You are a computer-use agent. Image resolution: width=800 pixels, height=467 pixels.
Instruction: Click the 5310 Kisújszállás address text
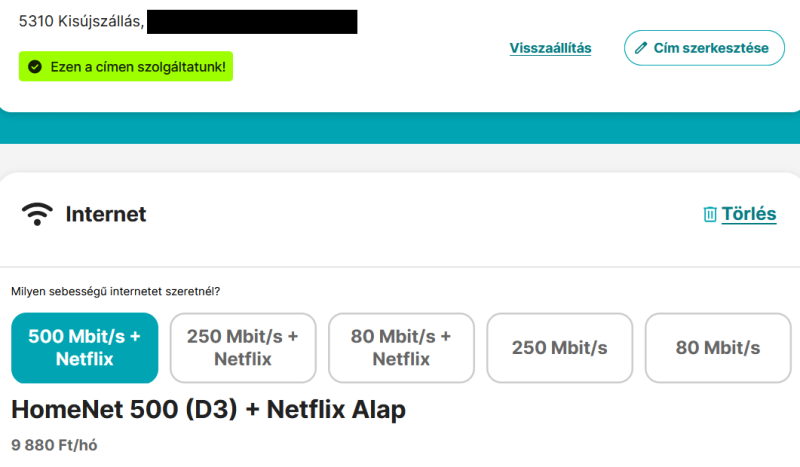[81, 21]
